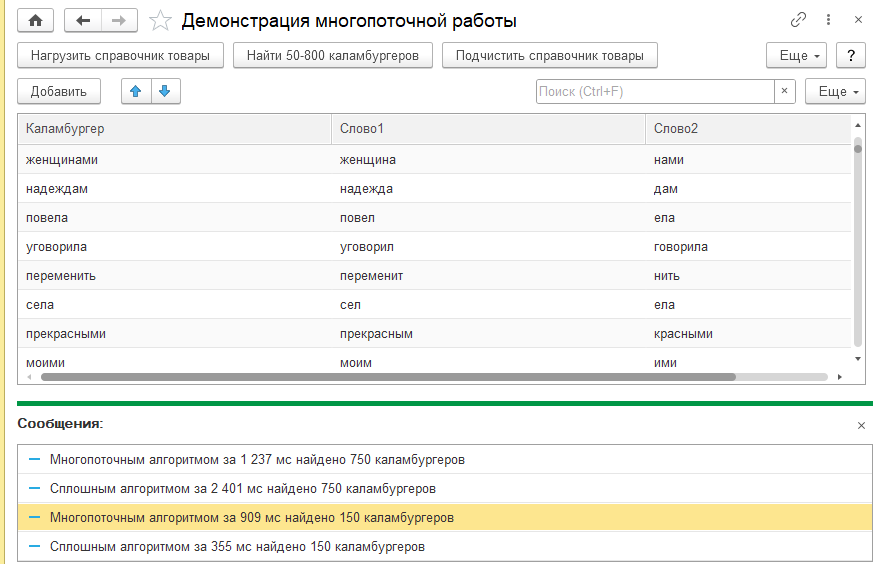This screenshot has height=564, width=876.
Task: Click the Добавить button
Action: point(59,91)
